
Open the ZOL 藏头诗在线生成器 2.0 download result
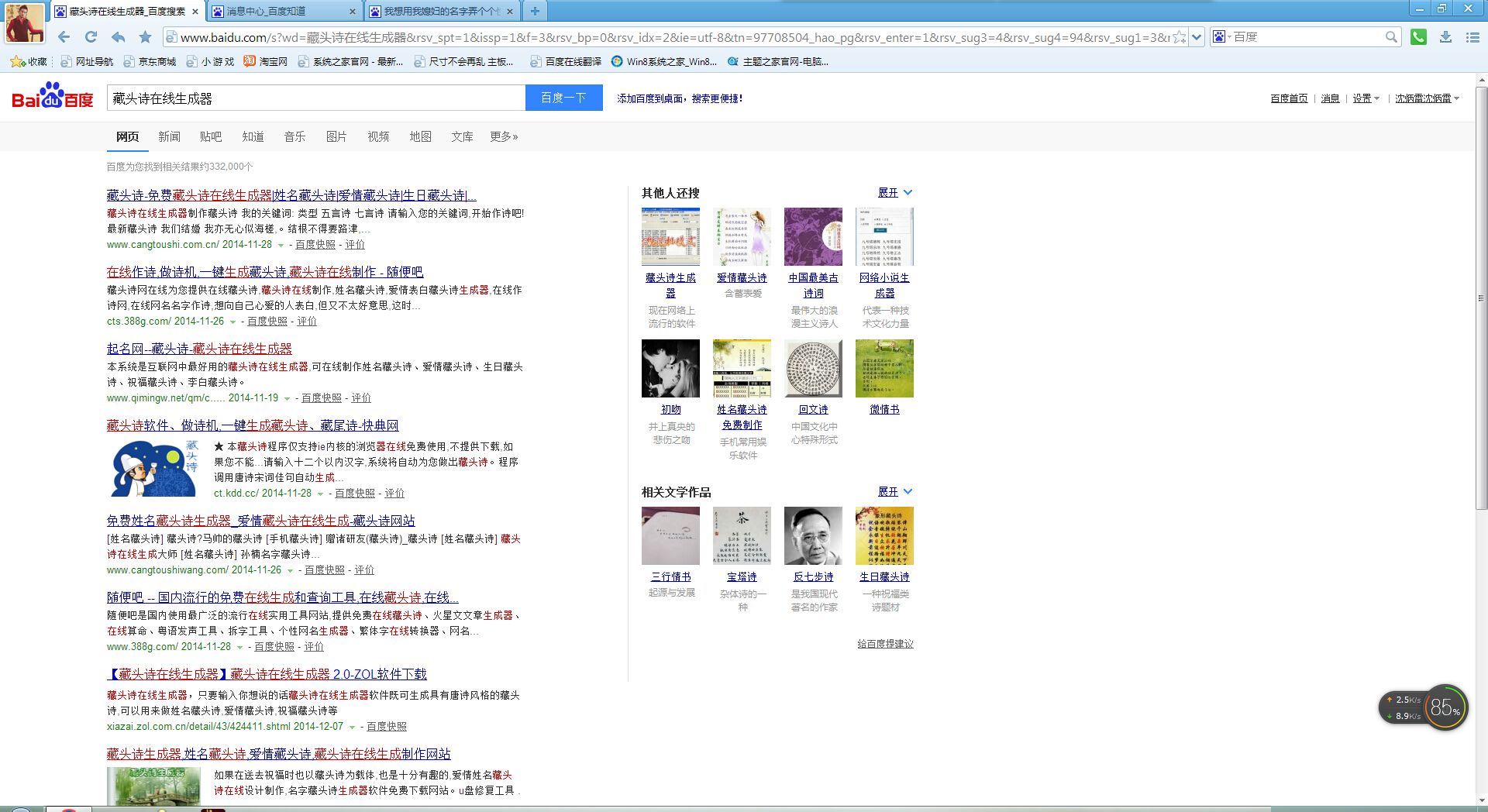point(267,674)
